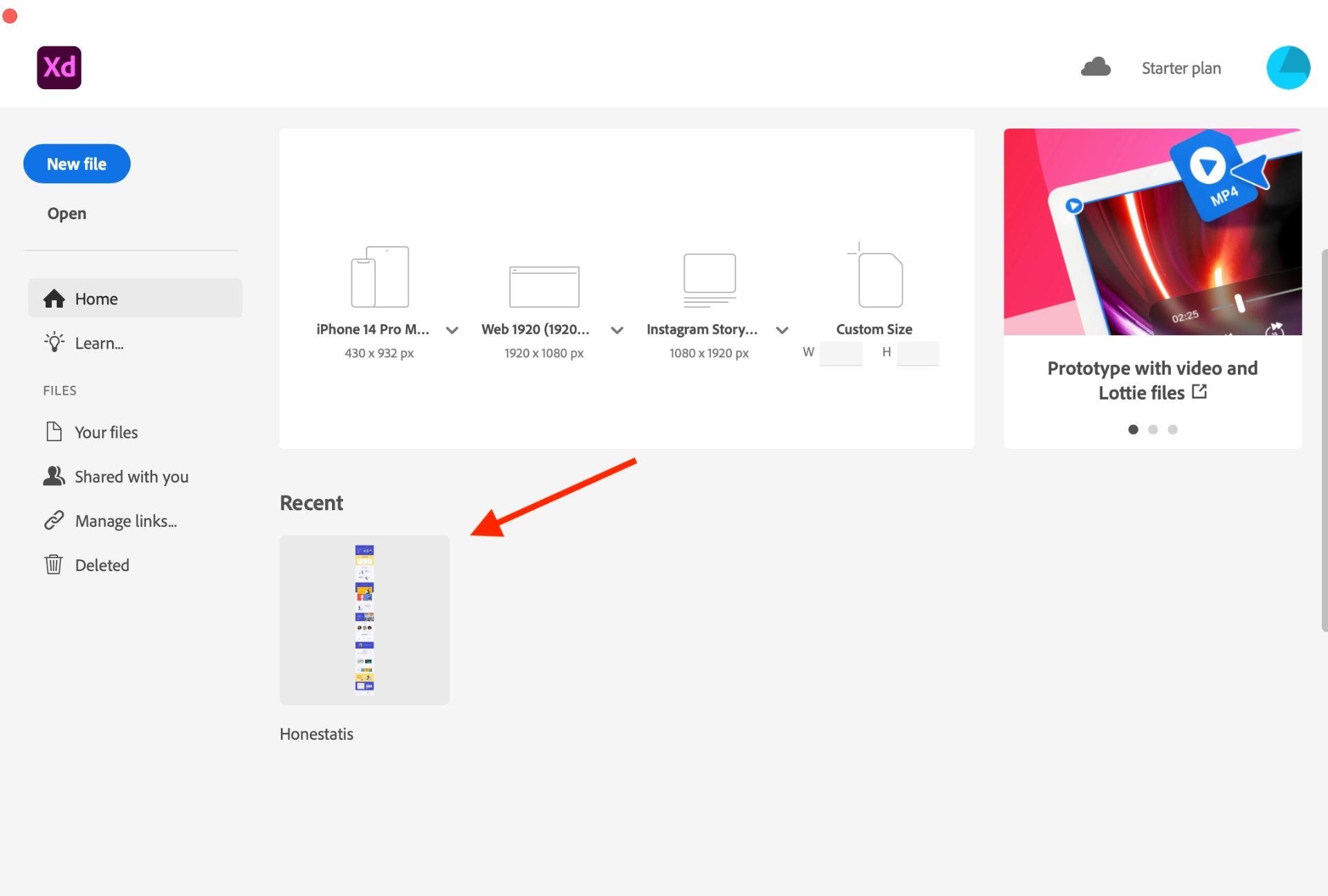Click the Prototype with video promo image
This screenshot has width=1328, height=896.
(1153, 232)
